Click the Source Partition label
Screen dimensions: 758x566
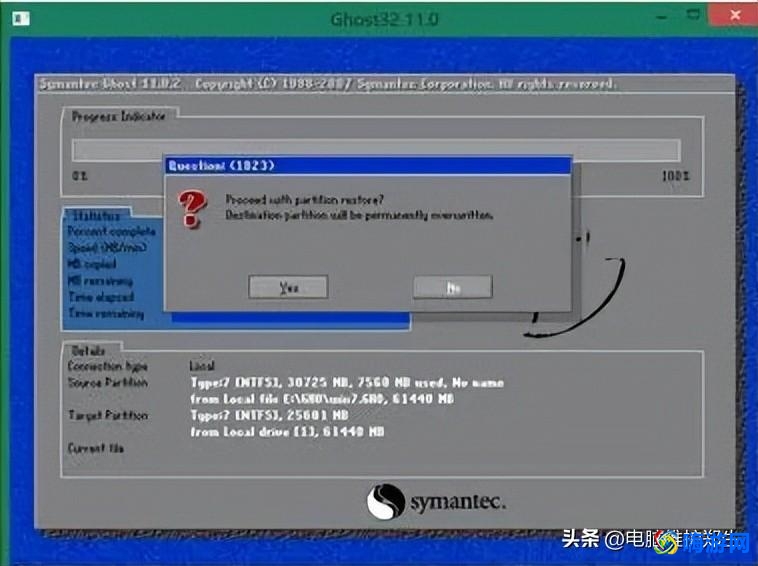(107, 382)
